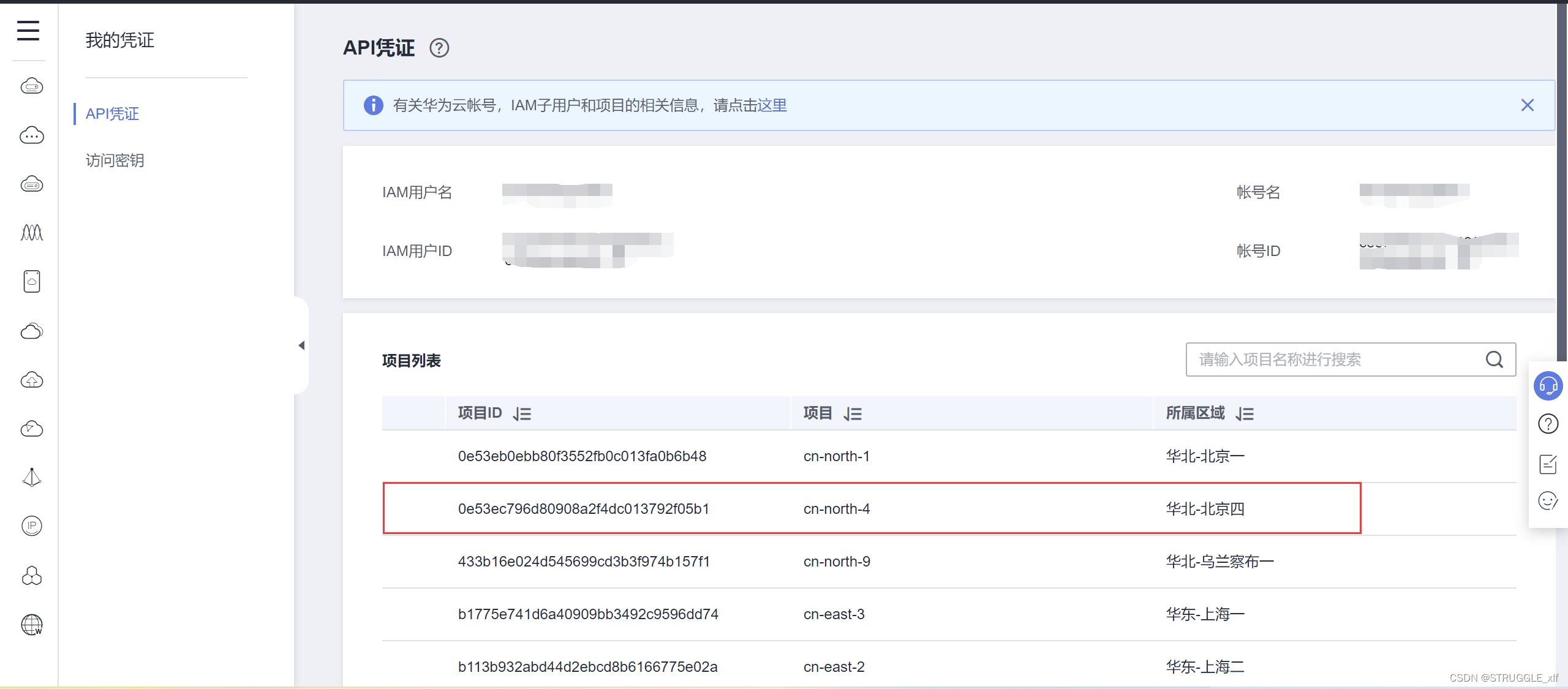Open the 访问密钥 menu item
Viewport: 1568px width, 689px height.
[x=115, y=160]
